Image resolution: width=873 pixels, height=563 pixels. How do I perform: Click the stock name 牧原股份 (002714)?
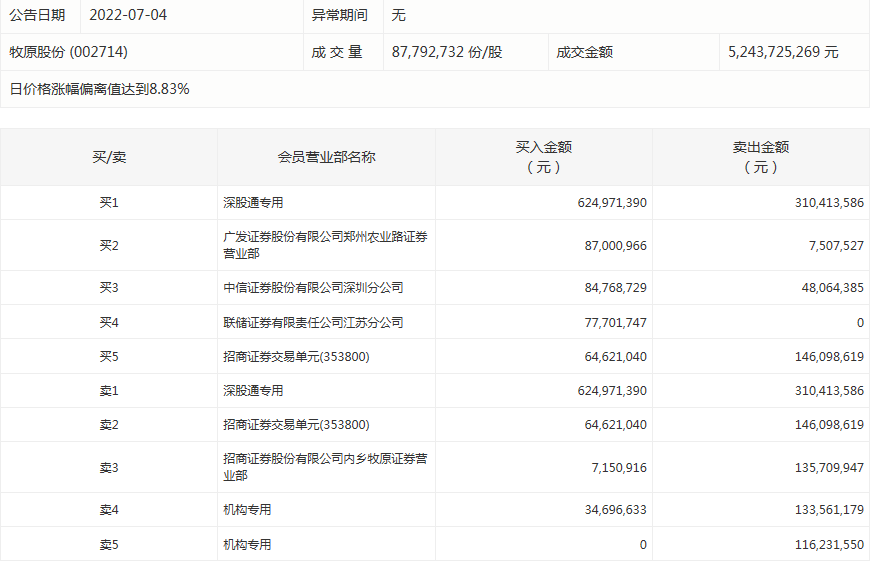click(68, 52)
